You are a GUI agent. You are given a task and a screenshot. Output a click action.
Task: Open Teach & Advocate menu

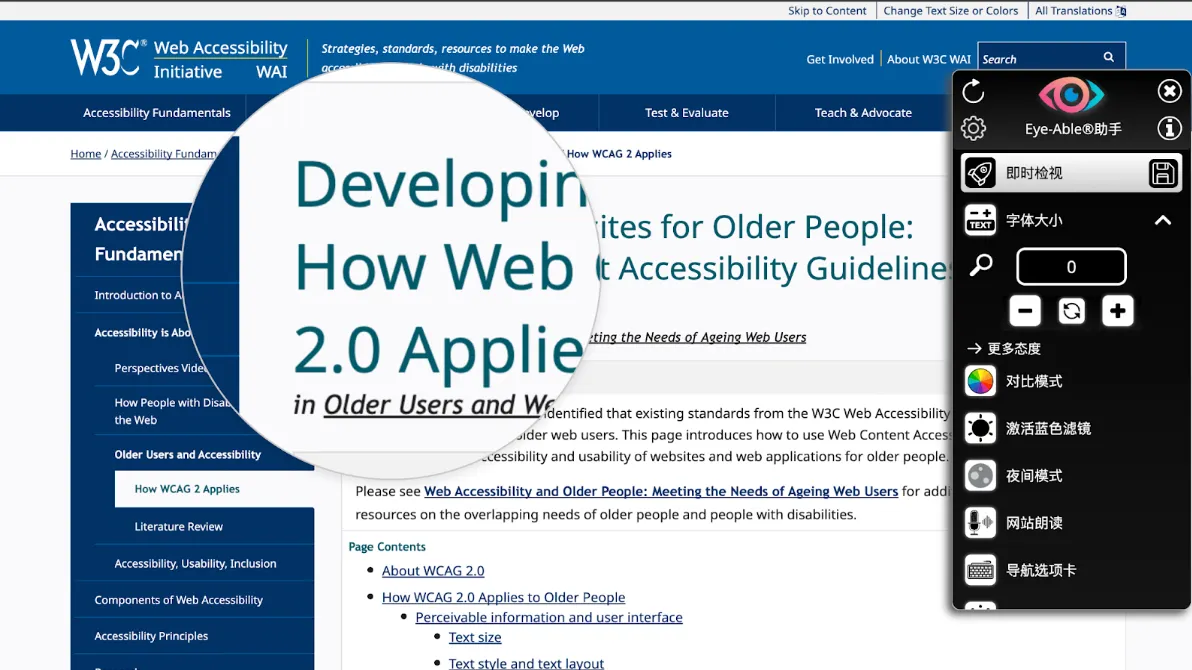click(x=863, y=113)
